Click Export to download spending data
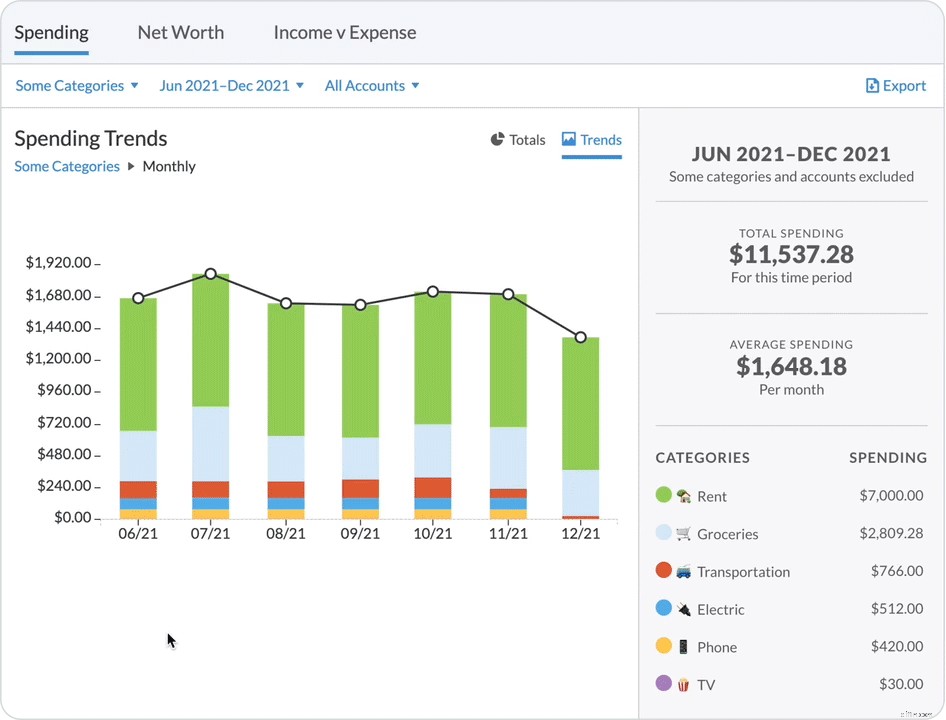946x720 pixels. pos(896,85)
